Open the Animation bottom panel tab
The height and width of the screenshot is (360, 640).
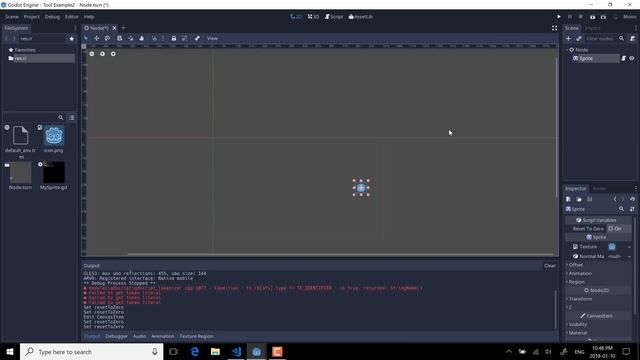[x=162, y=336]
